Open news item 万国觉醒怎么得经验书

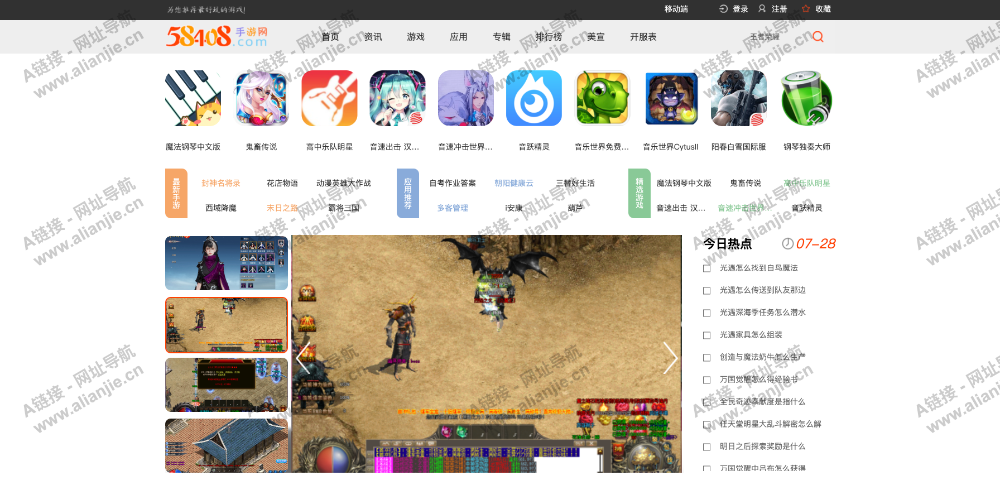coord(758,380)
